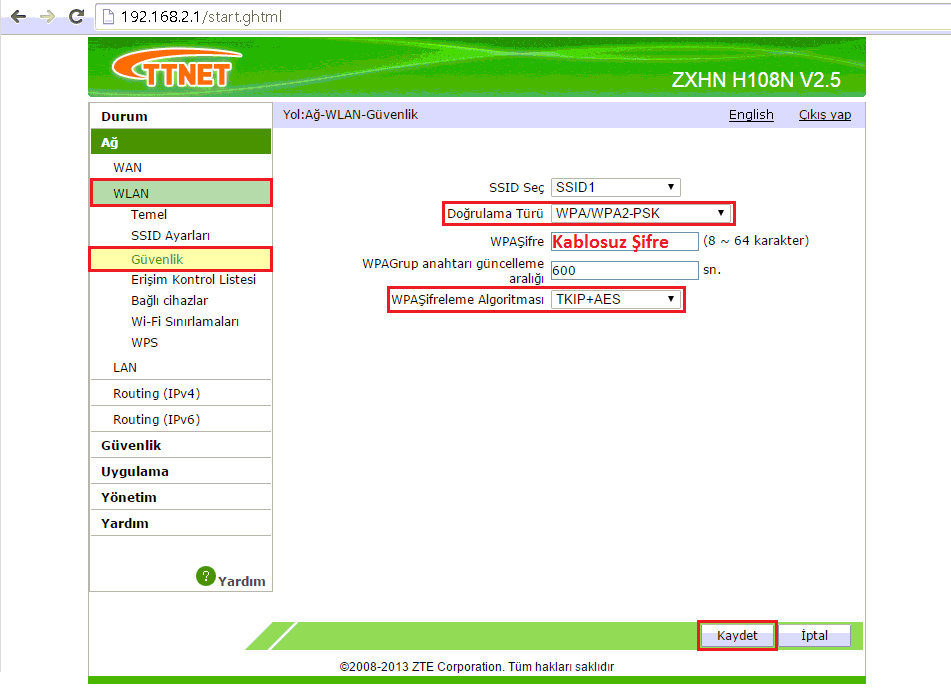Click the WPAŞifre password input field
951x693 pixels.
(624, 240)
